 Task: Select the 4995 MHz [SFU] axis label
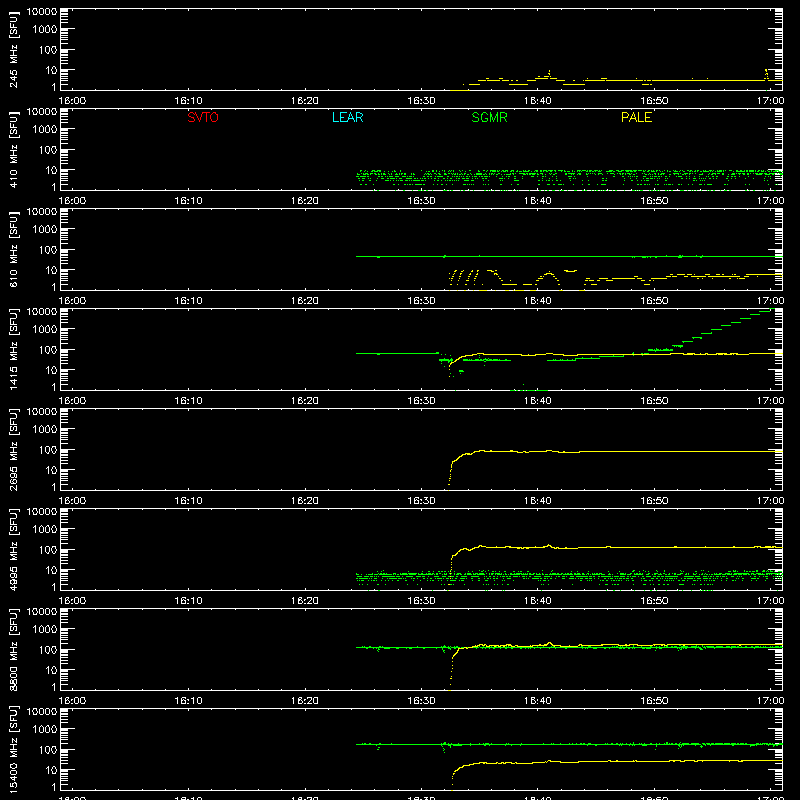pyautogui.click(x=13, y=550)
